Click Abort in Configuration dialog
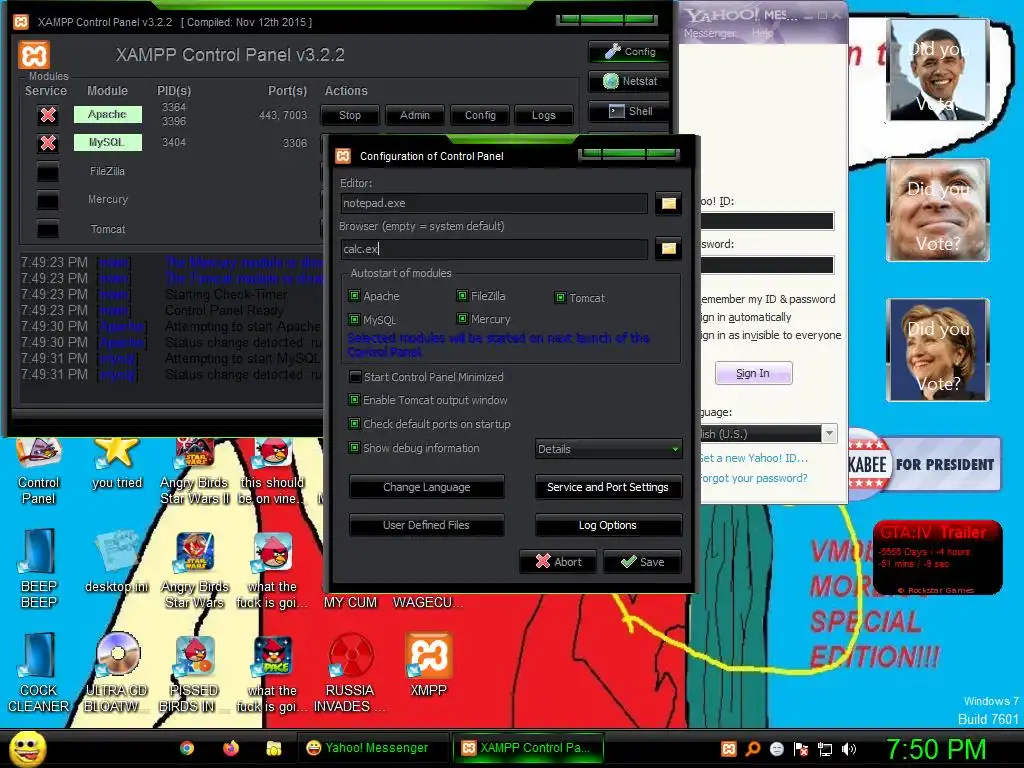 [x=558, y=562]
